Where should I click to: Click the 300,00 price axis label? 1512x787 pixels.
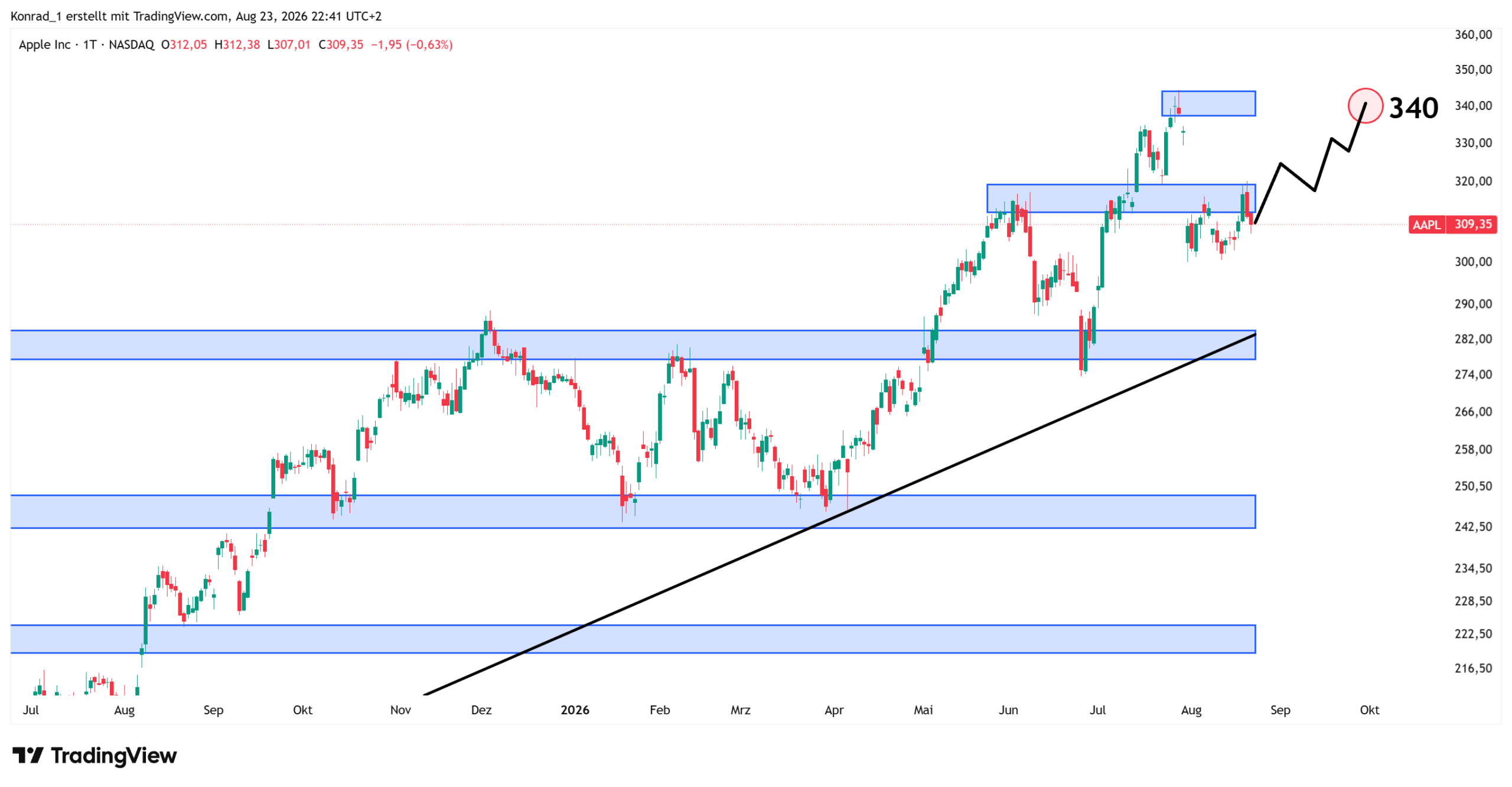pyautogui.click(x=1473, y=262)
